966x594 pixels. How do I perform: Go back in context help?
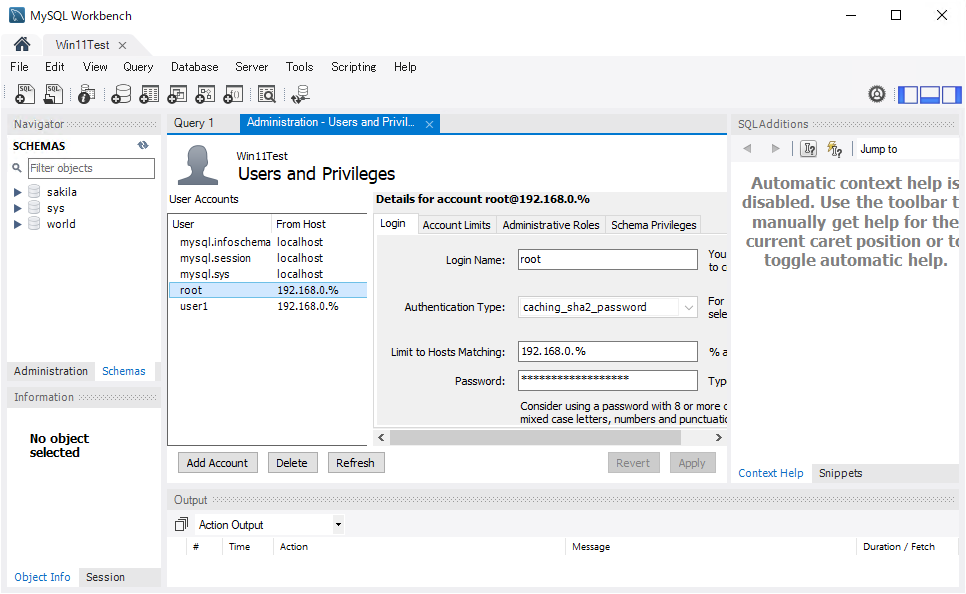tap(747, 148)
